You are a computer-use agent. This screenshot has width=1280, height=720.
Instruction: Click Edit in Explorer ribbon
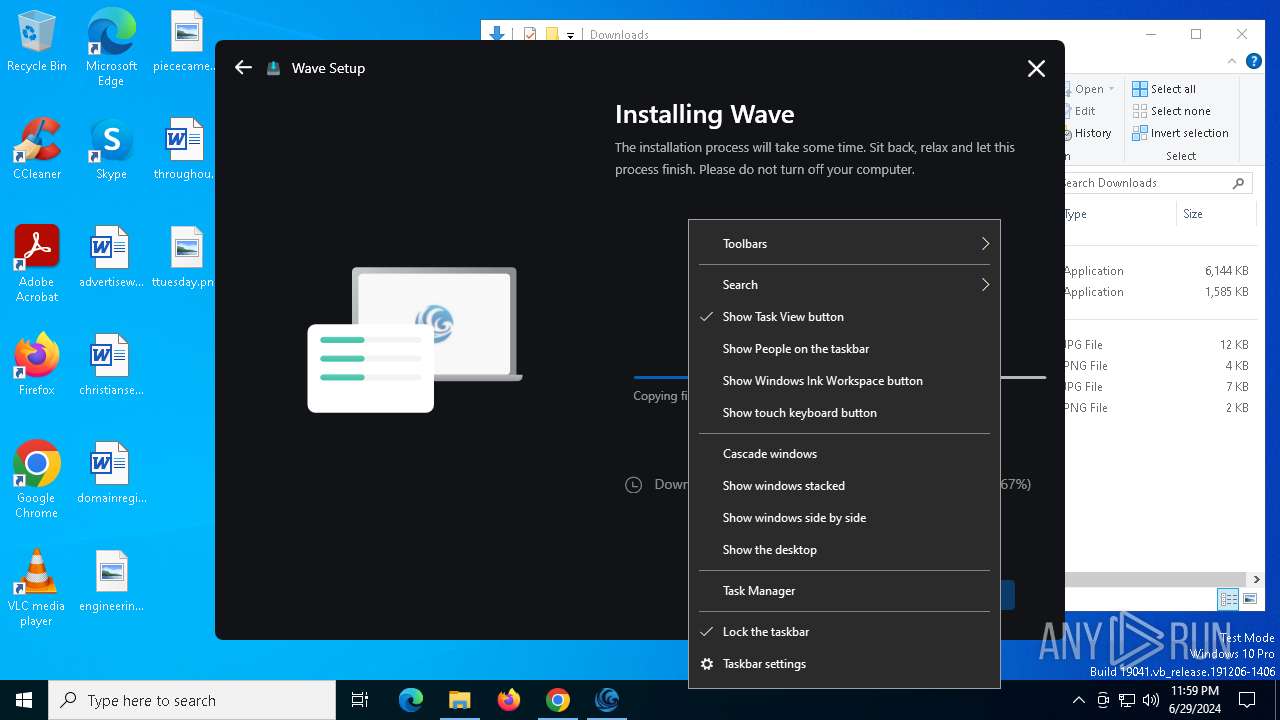(x=1083, y=111)
